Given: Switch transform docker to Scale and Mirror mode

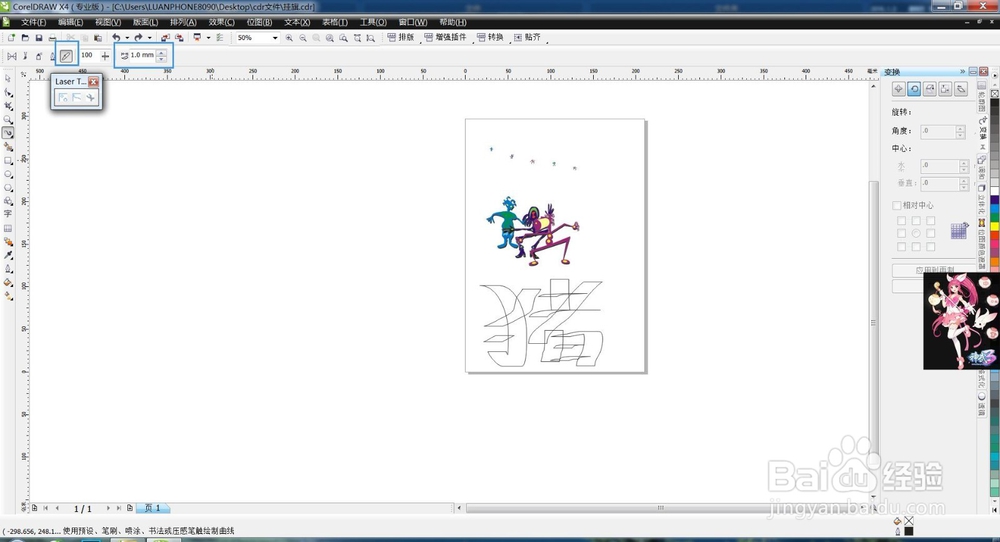Looking at the screenshot, I should (x=930, y=89).
